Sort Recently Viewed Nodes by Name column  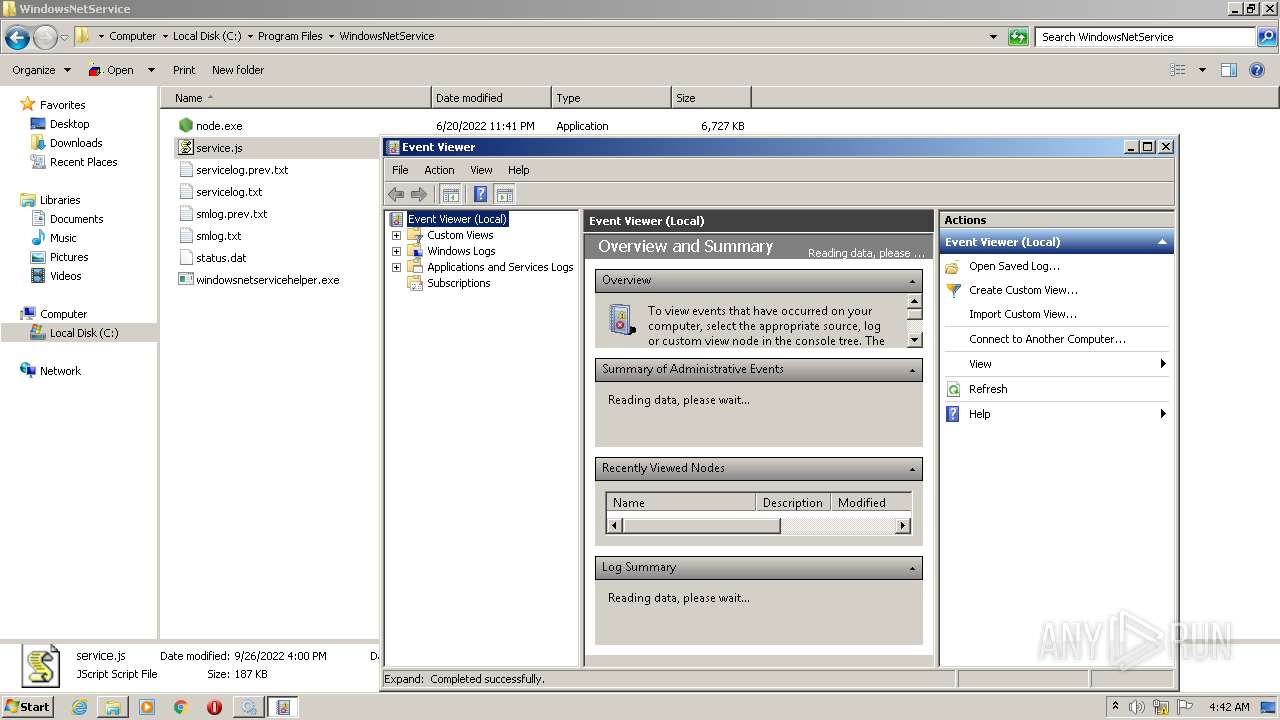681,503
